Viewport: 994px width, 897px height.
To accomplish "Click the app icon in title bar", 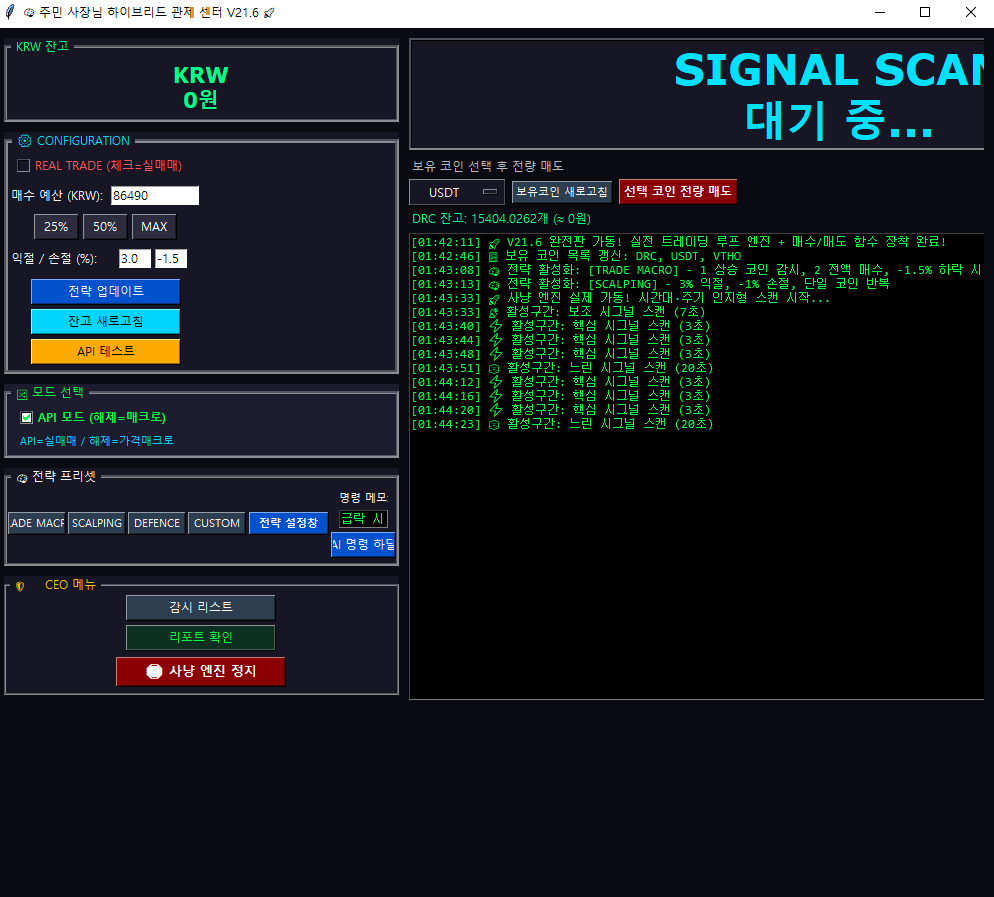I will [x=10, y=12].
